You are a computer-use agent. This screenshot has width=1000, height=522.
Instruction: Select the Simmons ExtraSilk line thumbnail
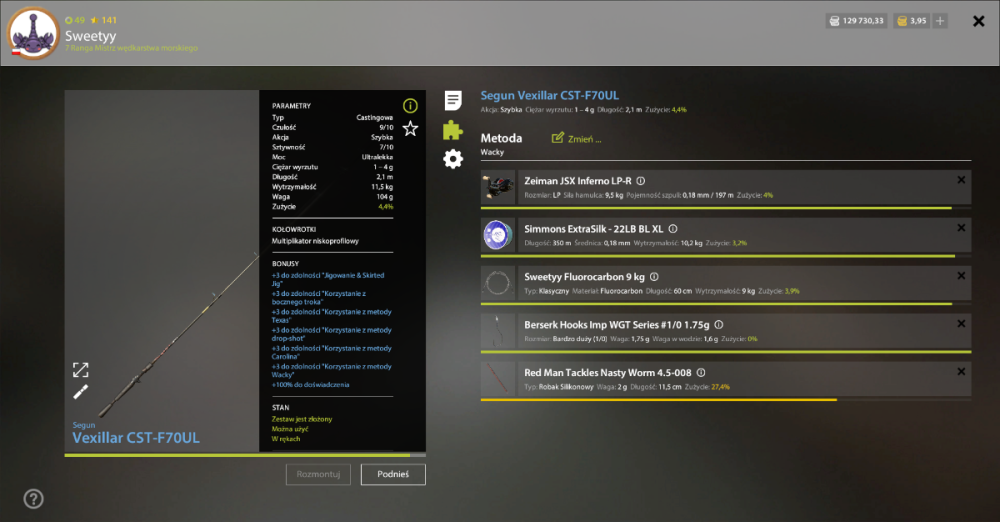pos(497,235)
